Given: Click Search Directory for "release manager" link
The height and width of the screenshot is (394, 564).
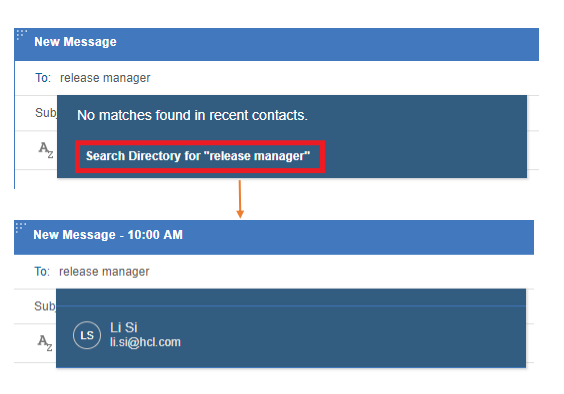Looking at the screenshot, I should point(198,156).
